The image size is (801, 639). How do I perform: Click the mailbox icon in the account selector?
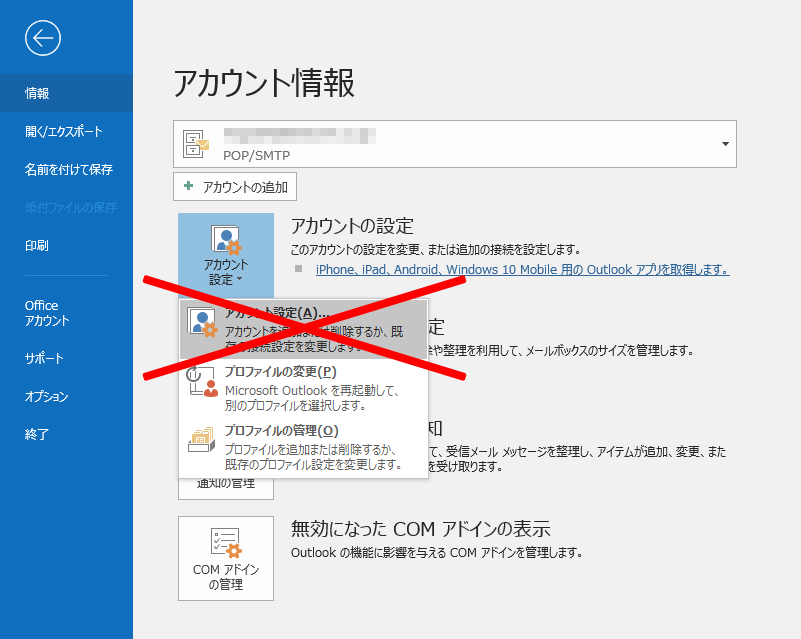pos(196,144)
